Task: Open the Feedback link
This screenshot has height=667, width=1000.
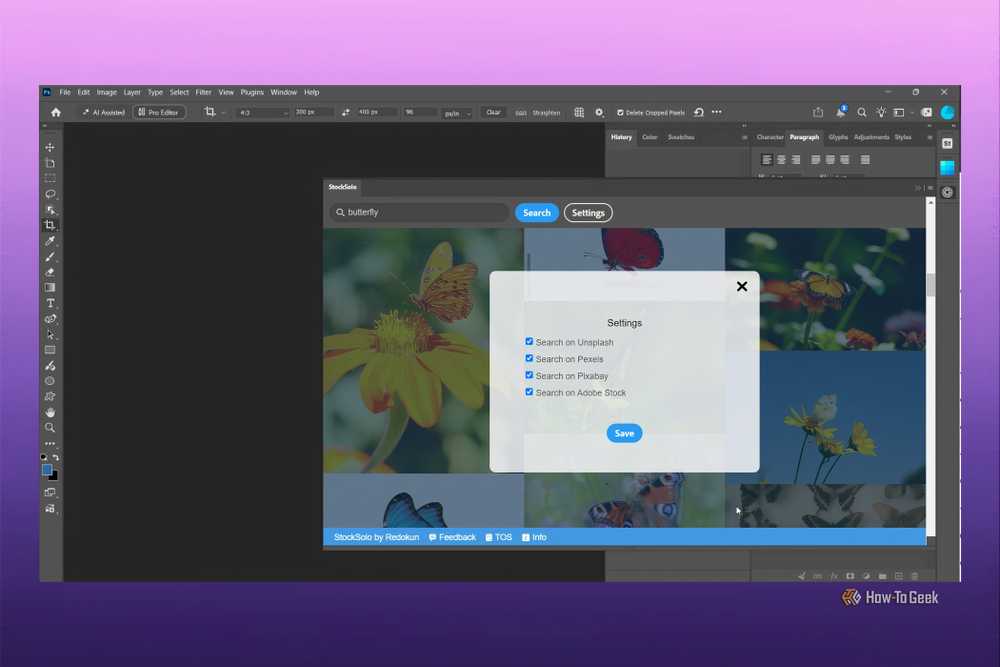Action: pos(452,538)
